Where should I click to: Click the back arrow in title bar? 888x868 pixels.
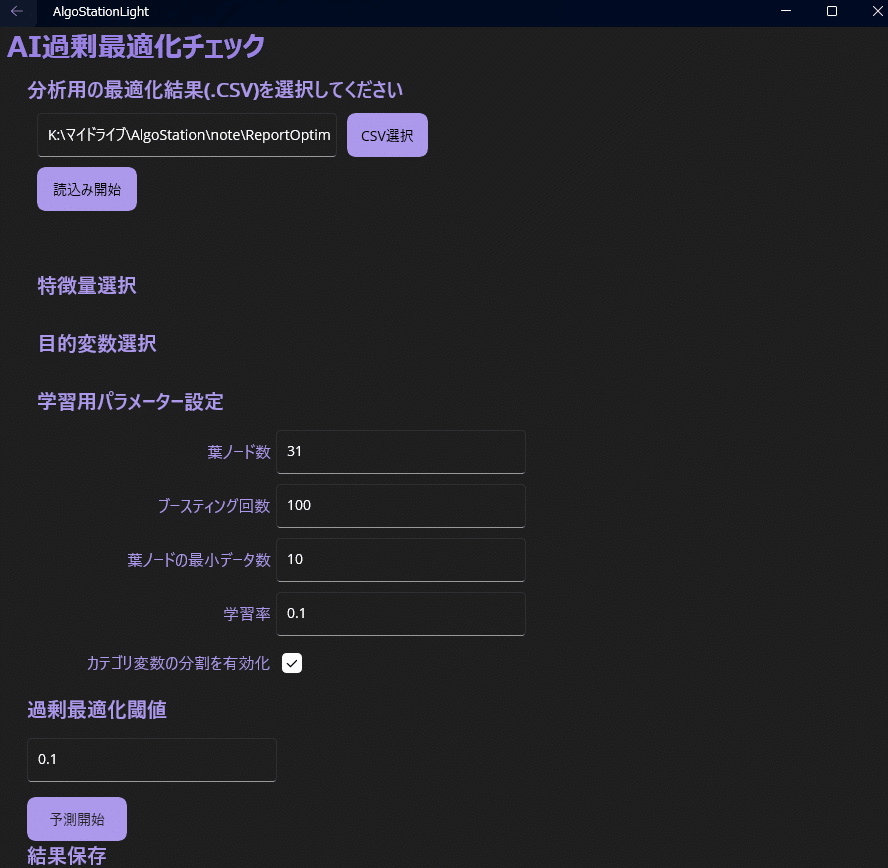coord(17,11)
